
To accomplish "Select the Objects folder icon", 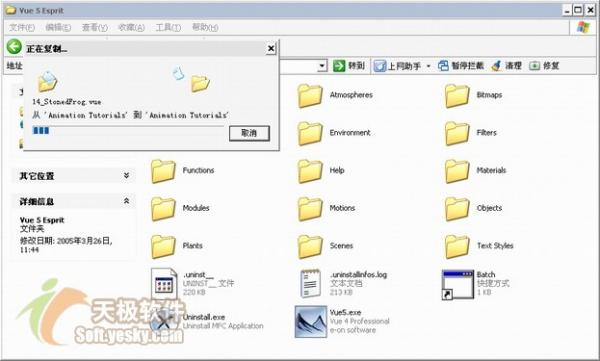I will coord(457,209).
